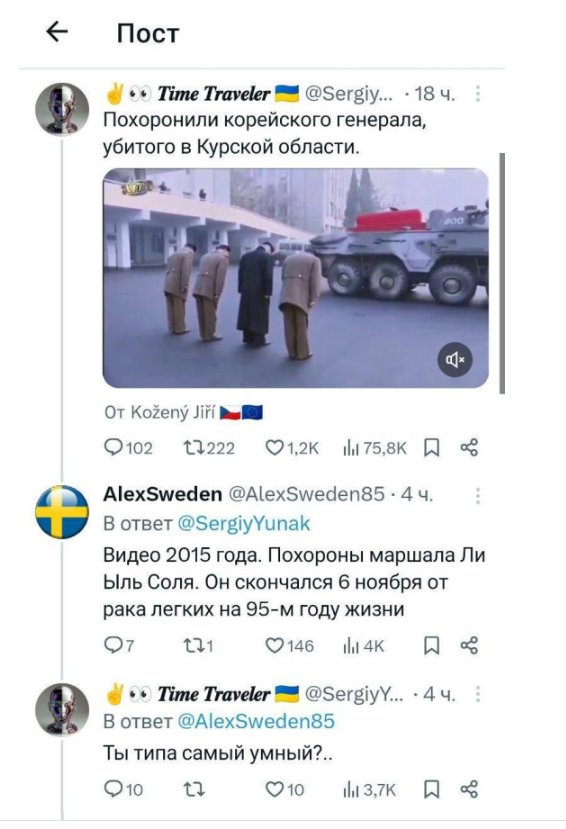Open more options menu on the first post
The width and height of the screenshot is (566, 829).
pyautogui.click(x=478, y=94)
